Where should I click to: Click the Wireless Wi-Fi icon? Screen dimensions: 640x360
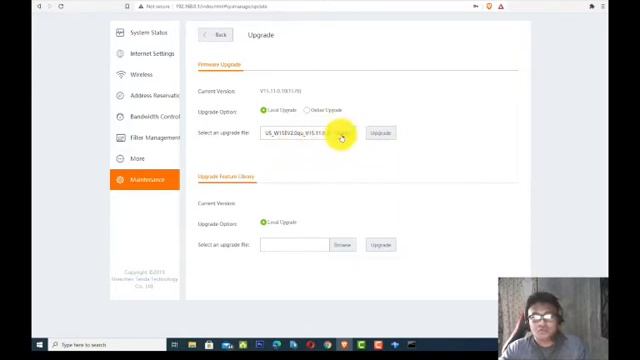point(120,75)
